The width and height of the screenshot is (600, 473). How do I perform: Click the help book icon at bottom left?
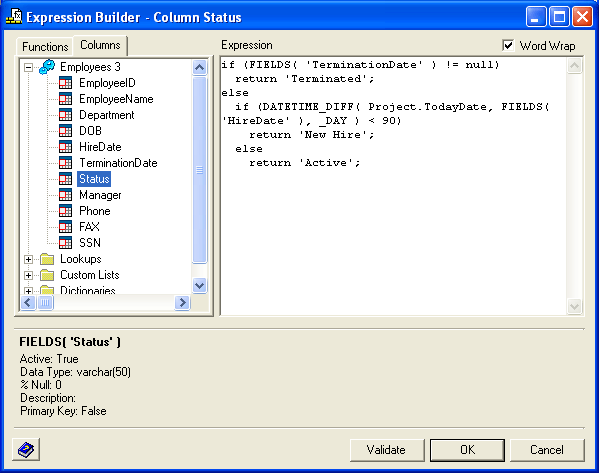[26, 450]
